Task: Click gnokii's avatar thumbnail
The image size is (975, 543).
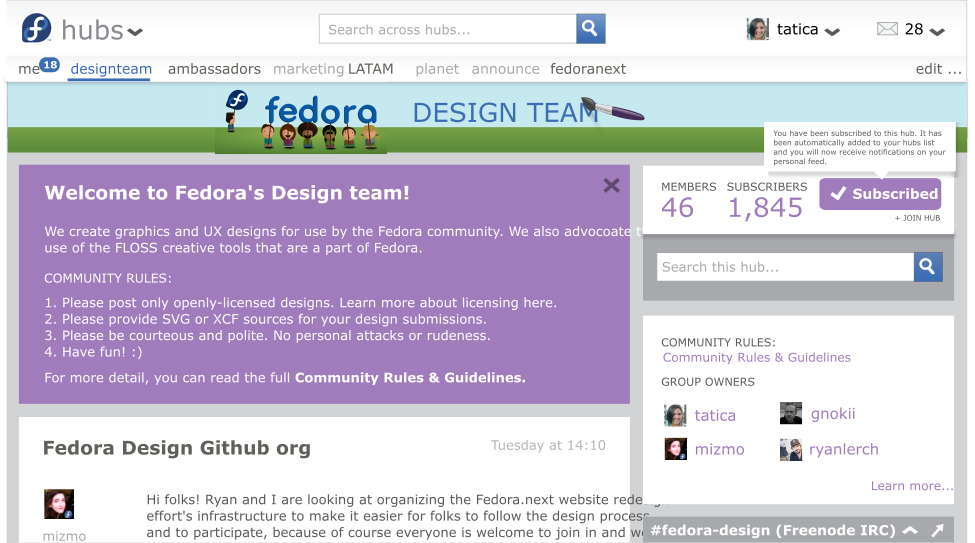Action: click(791, 414)
